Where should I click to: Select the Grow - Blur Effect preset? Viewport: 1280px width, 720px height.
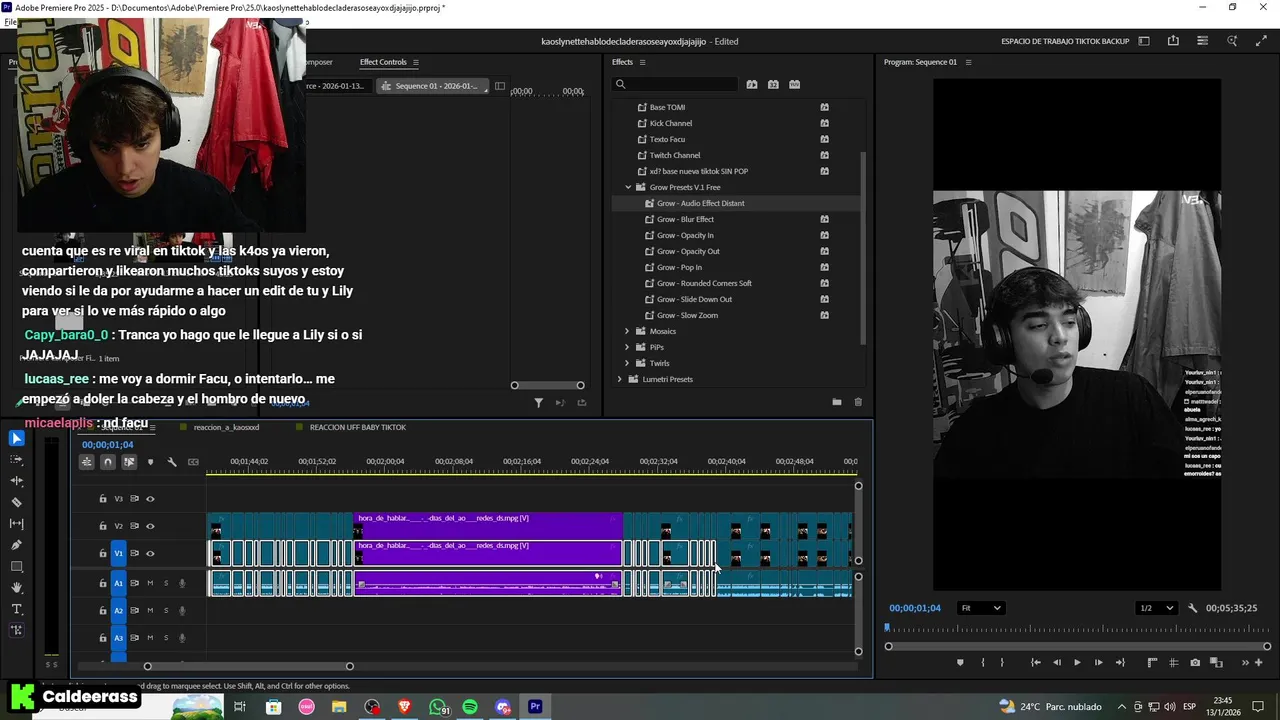[685, 219]
